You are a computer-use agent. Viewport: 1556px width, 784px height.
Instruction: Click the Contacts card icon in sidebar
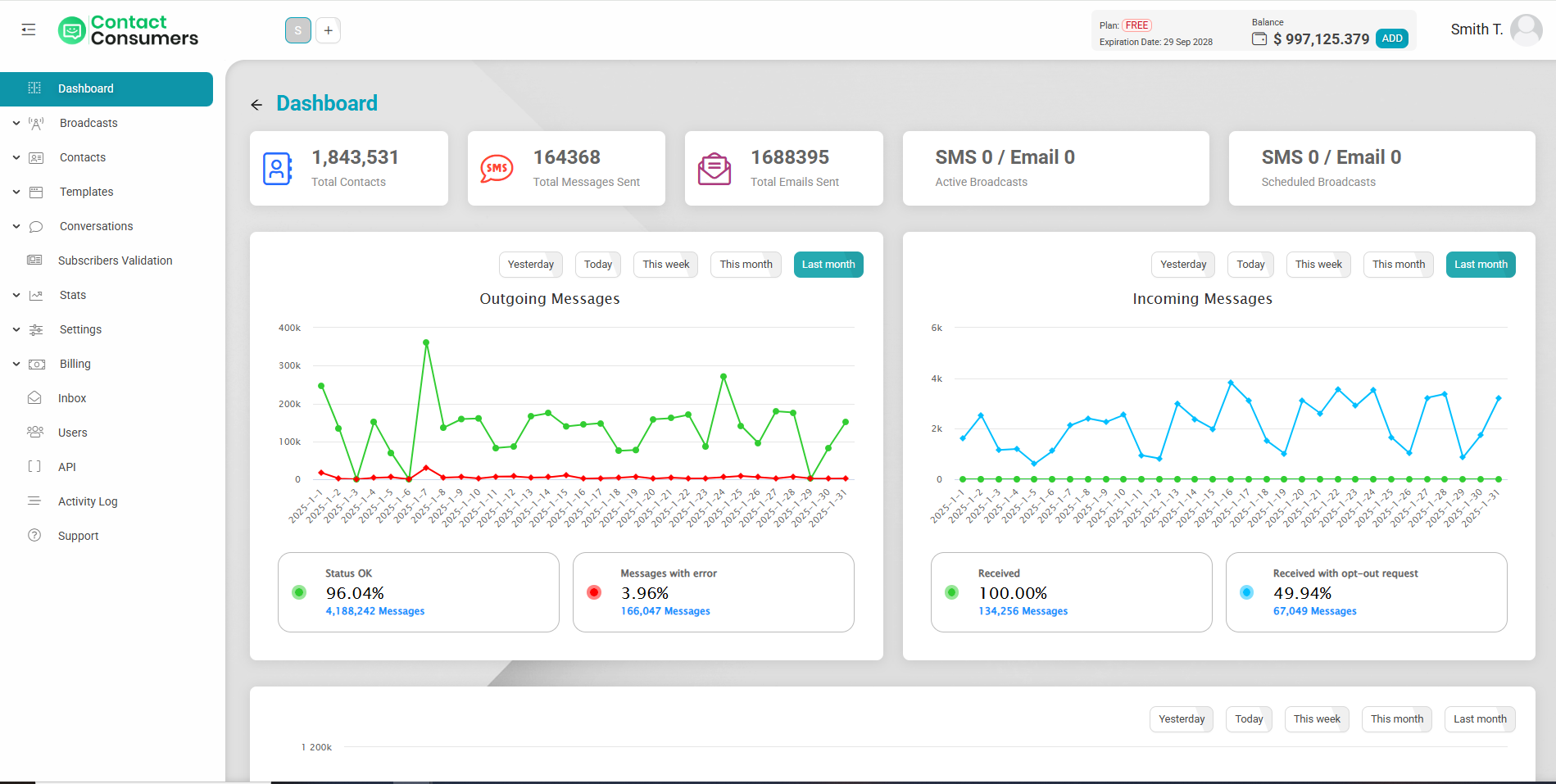tap(36, 157)
